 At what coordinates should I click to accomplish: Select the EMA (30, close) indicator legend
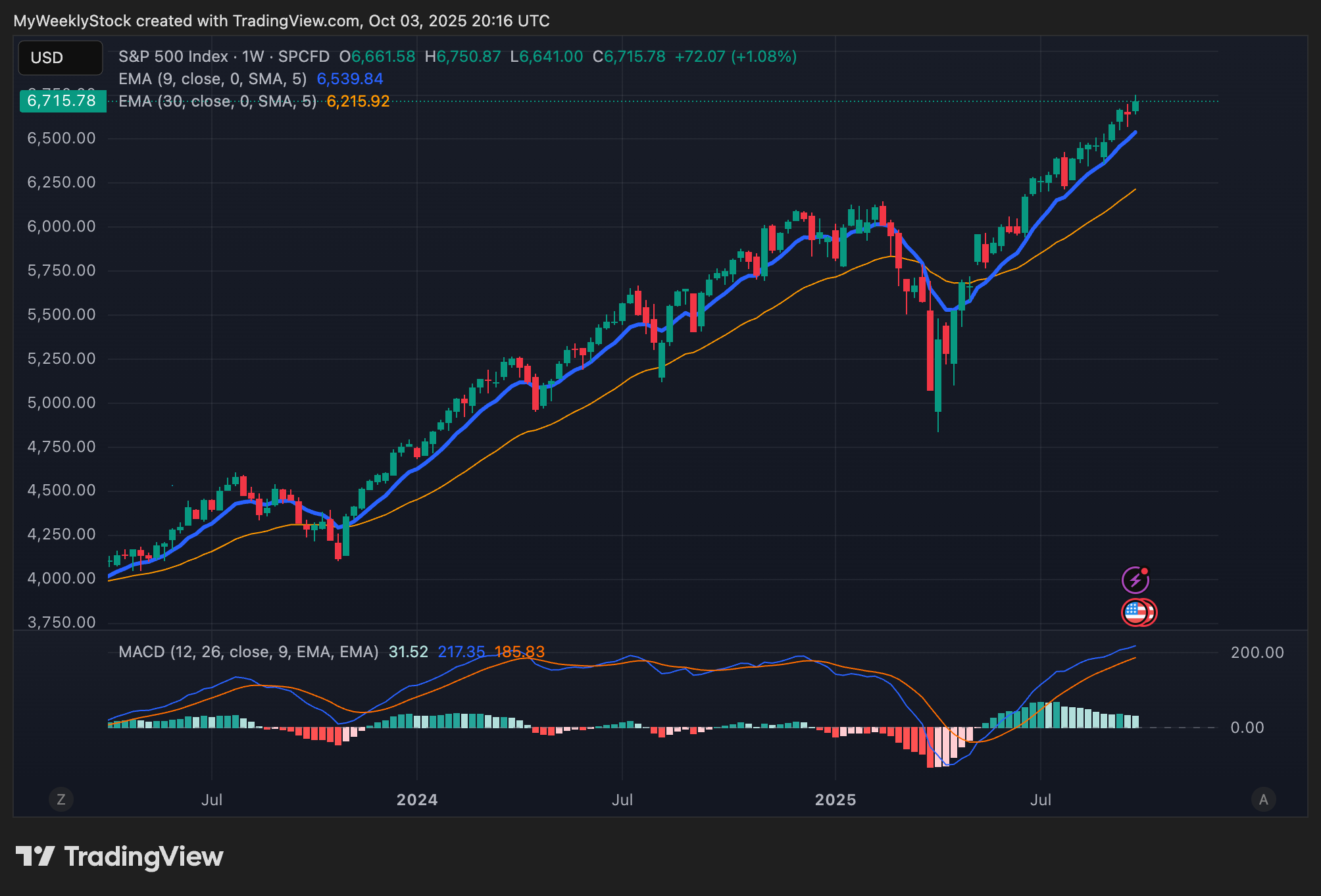click(217, 101)
